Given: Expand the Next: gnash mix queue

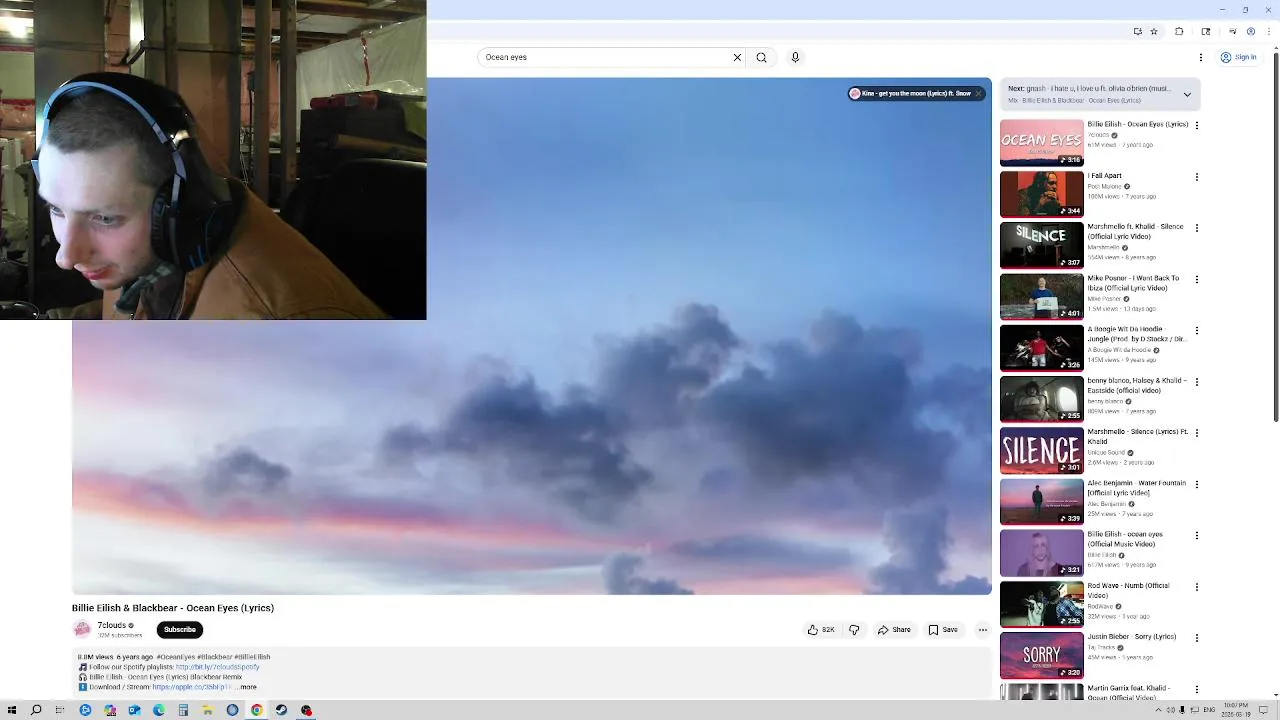Looking at the screenshot, I should [1187, 94].
